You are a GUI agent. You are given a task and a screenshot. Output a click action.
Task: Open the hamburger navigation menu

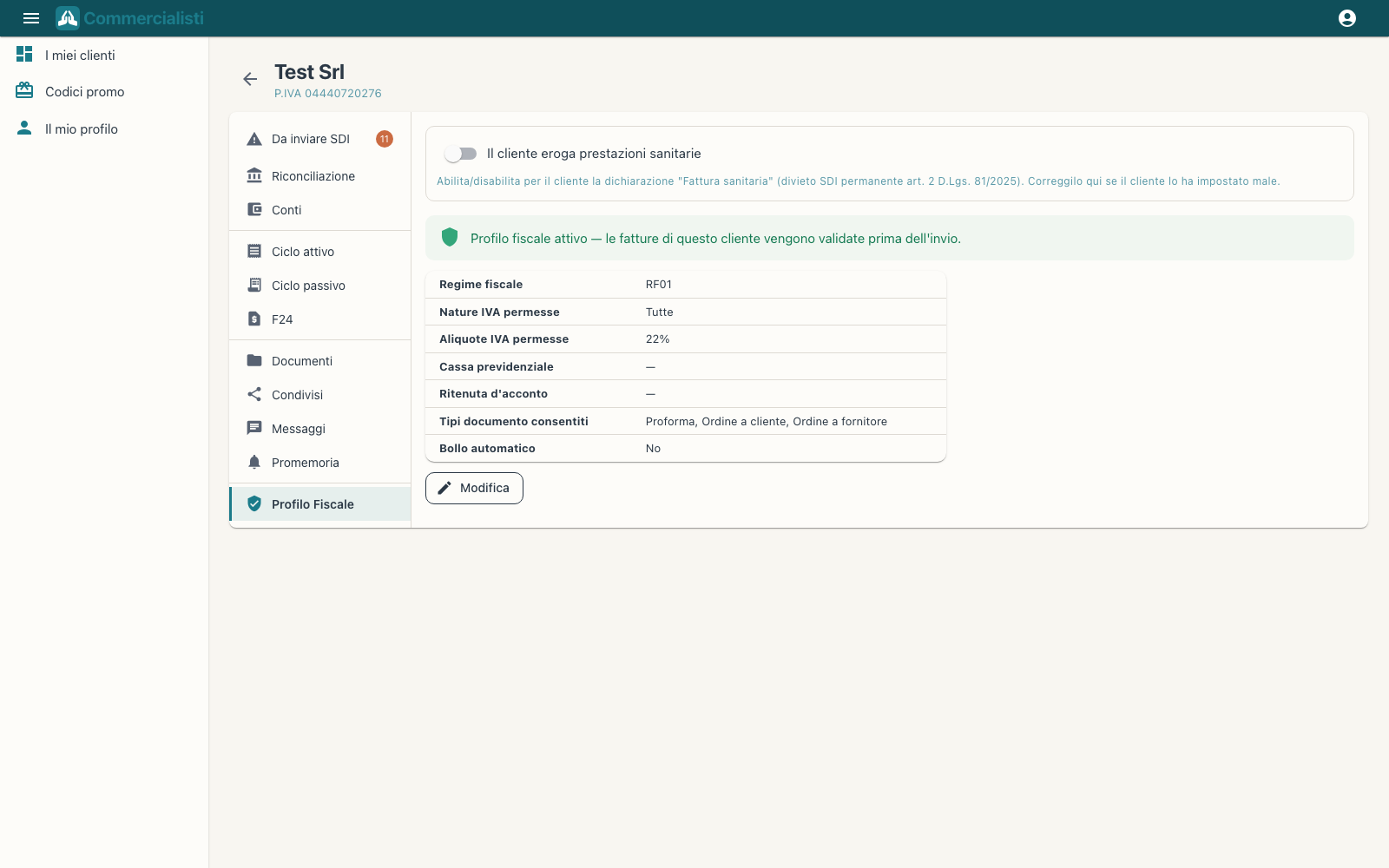tap(31, 18)
